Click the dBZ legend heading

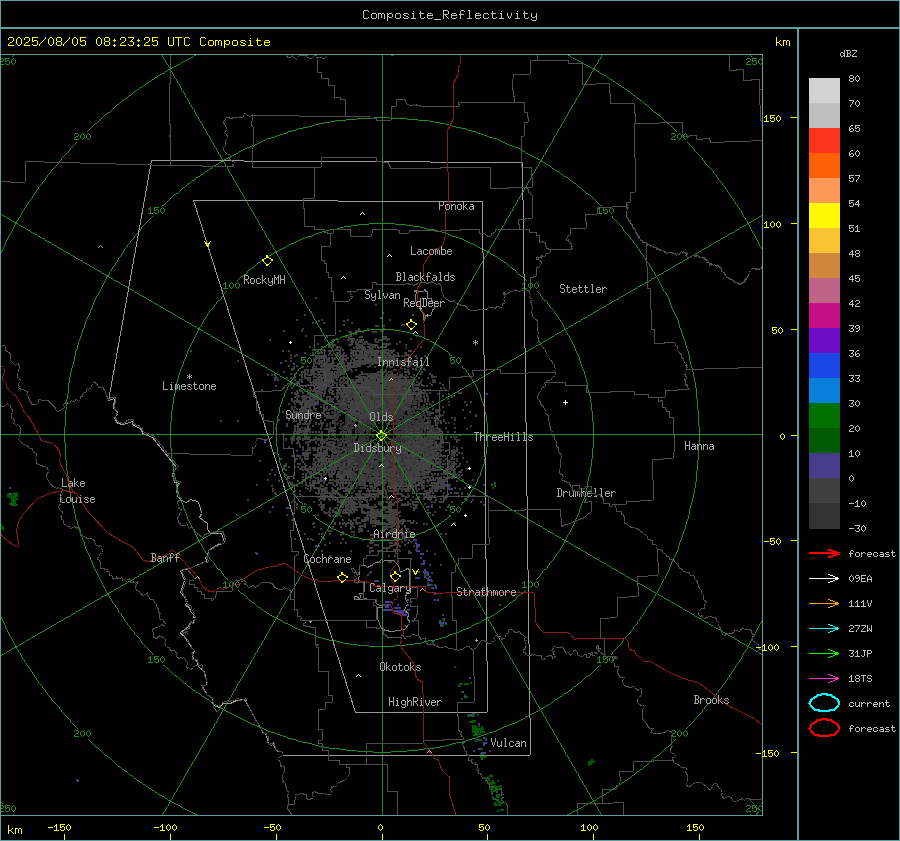click(848, 54)
